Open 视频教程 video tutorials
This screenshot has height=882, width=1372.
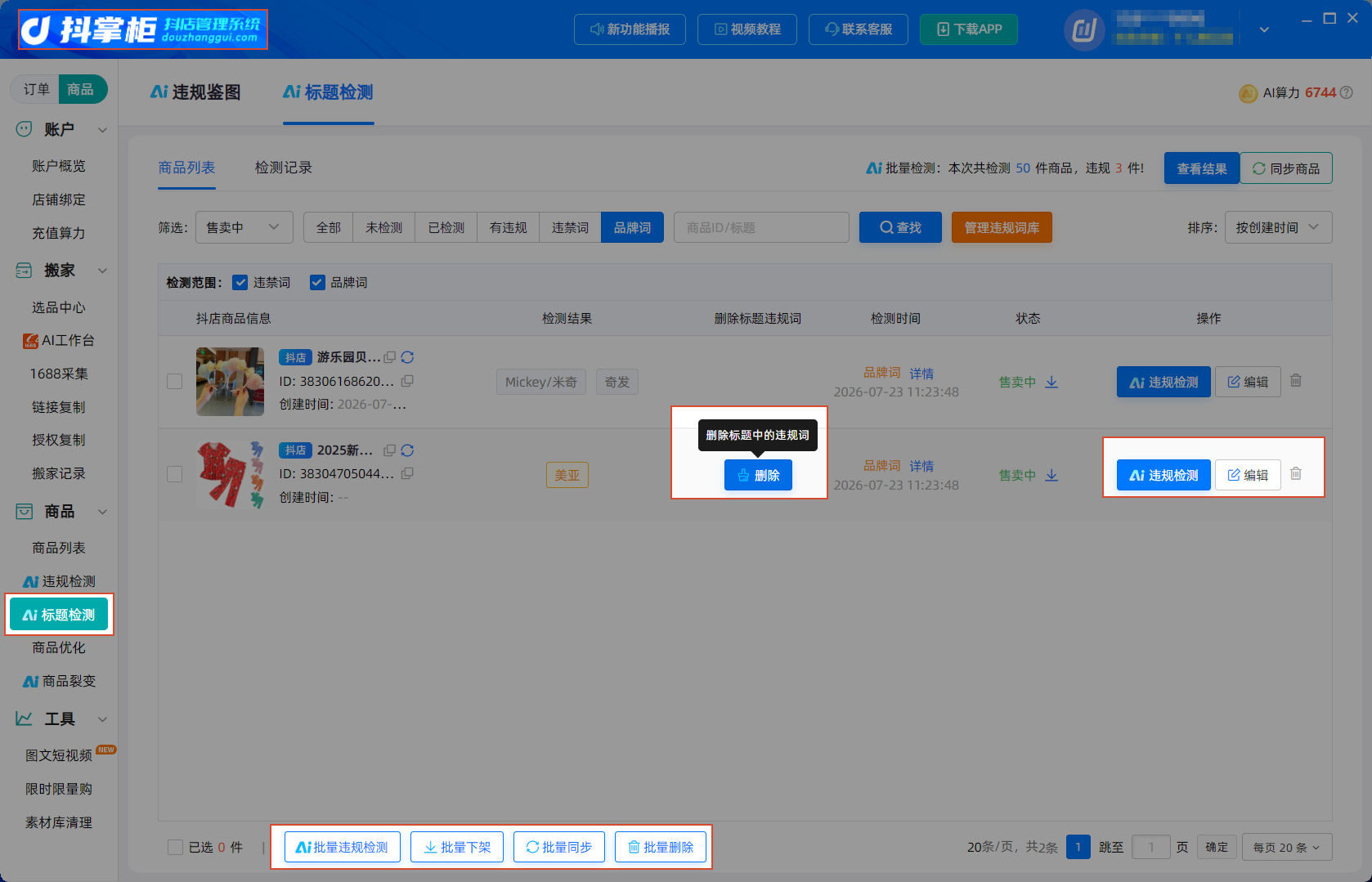pyautogui.click(x=747, y=29)
